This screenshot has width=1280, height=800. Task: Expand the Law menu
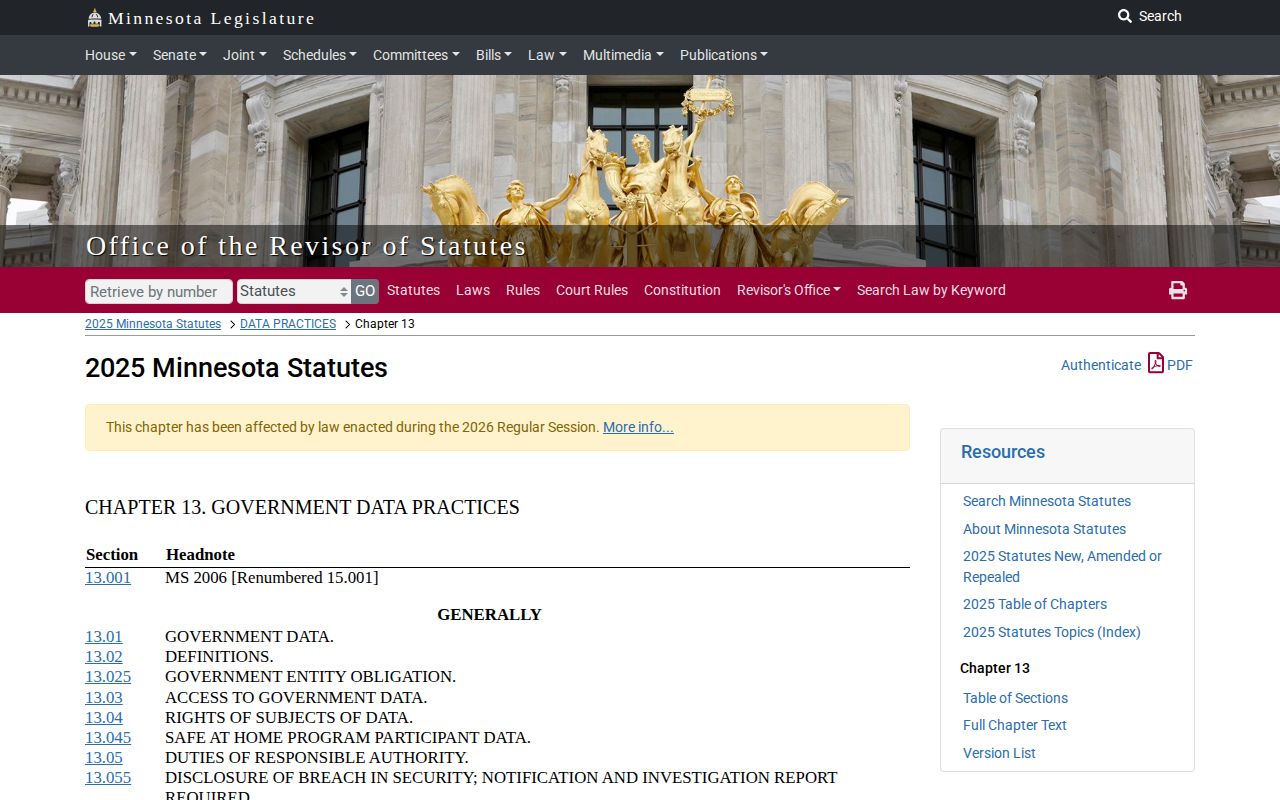[x=547, y=55]
